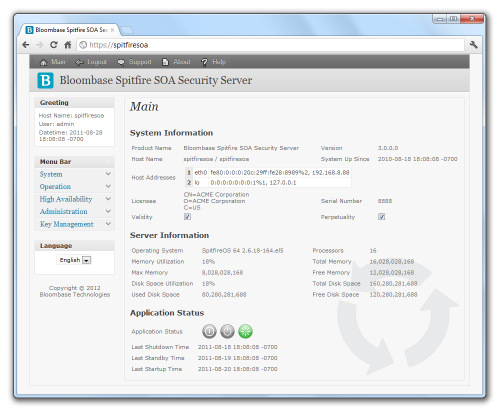This screenshot has width=500, height=413.
Task: Expand the System menu section
Action: click(75, 174)
